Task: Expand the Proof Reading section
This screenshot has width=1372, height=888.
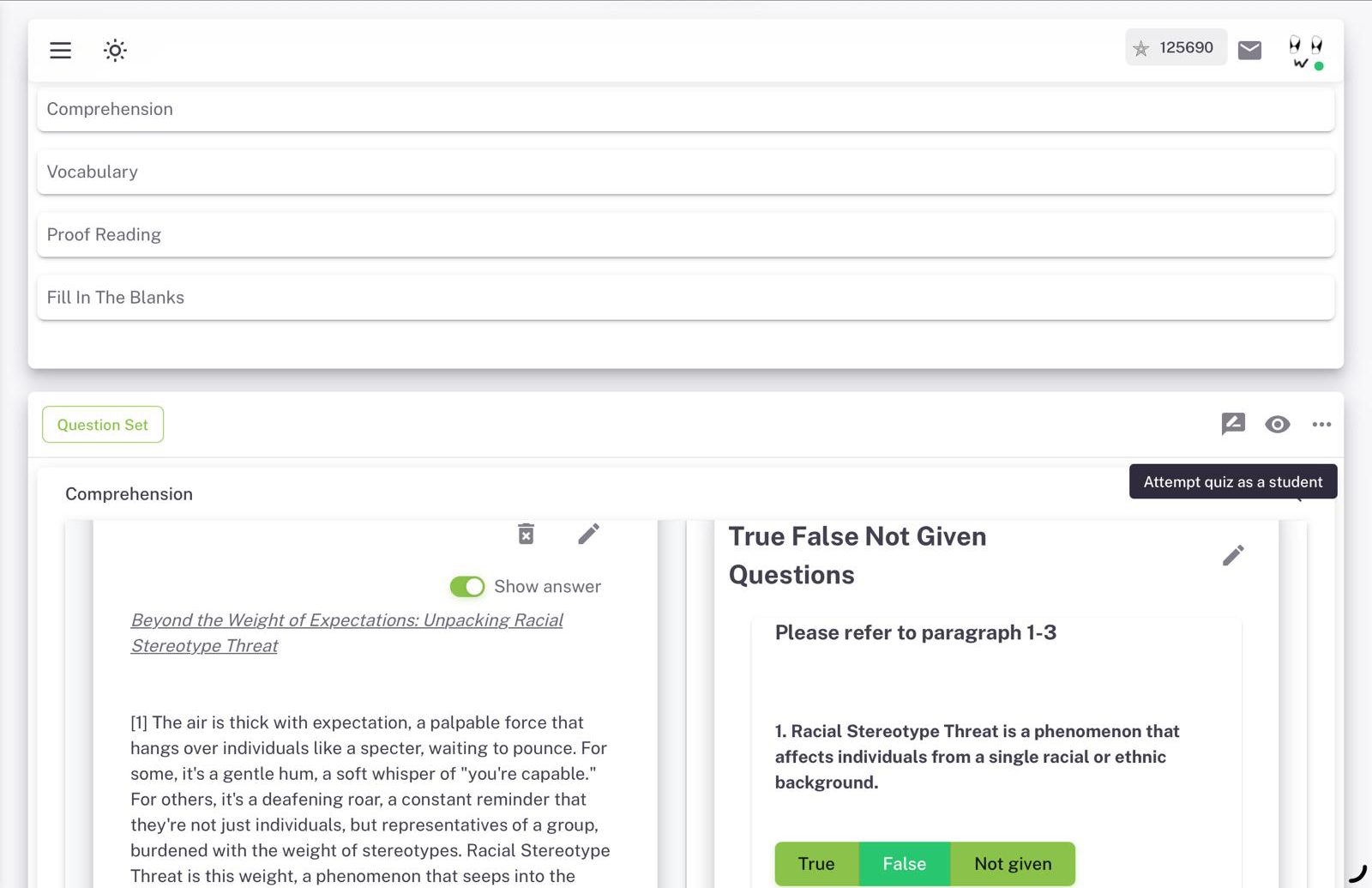Action: pos(686,234)
